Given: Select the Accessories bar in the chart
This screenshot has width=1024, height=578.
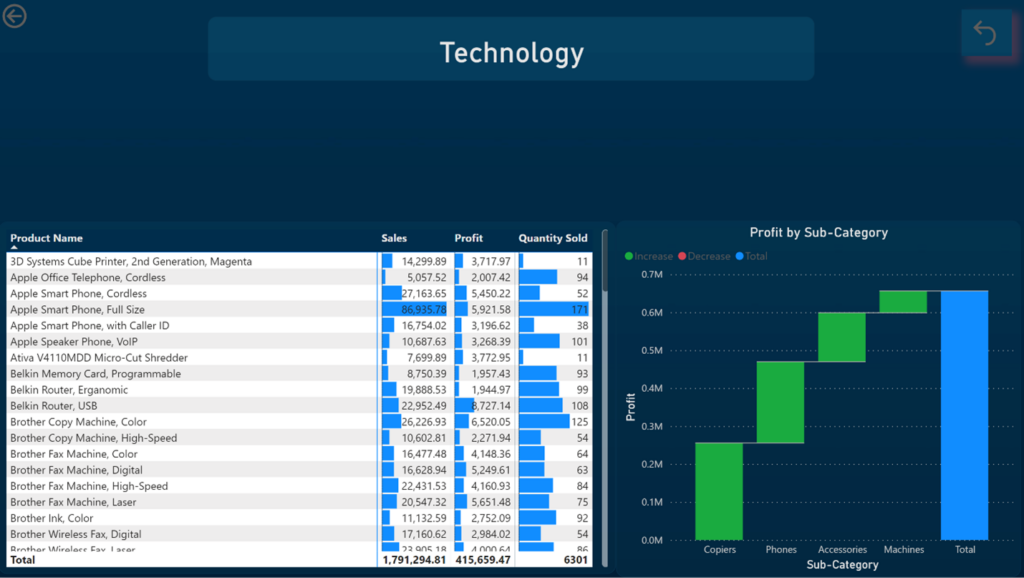Looking at the screenshot, I should pyautogui.click(x=842, y=337).
